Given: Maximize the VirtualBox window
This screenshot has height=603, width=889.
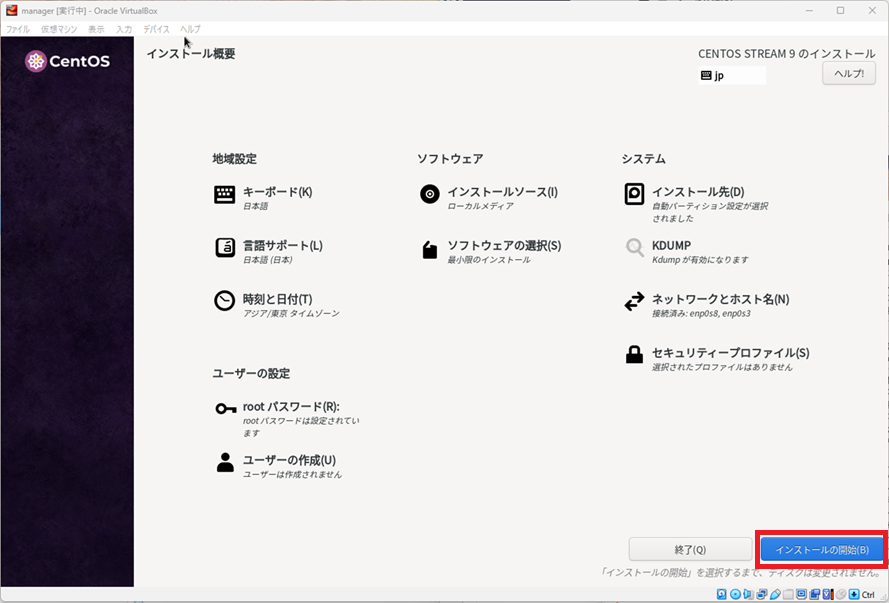Looking at the screenshot, I should [840, 10].
